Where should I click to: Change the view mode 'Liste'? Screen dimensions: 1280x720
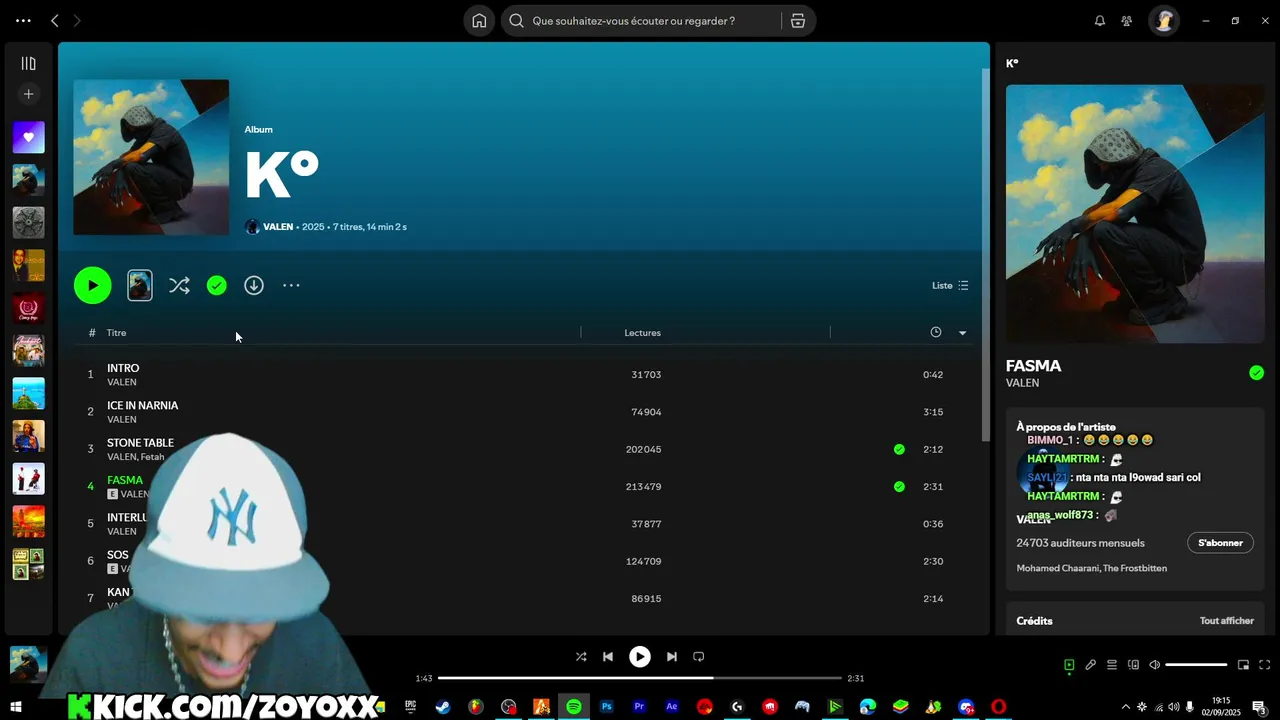pos(950,286)
